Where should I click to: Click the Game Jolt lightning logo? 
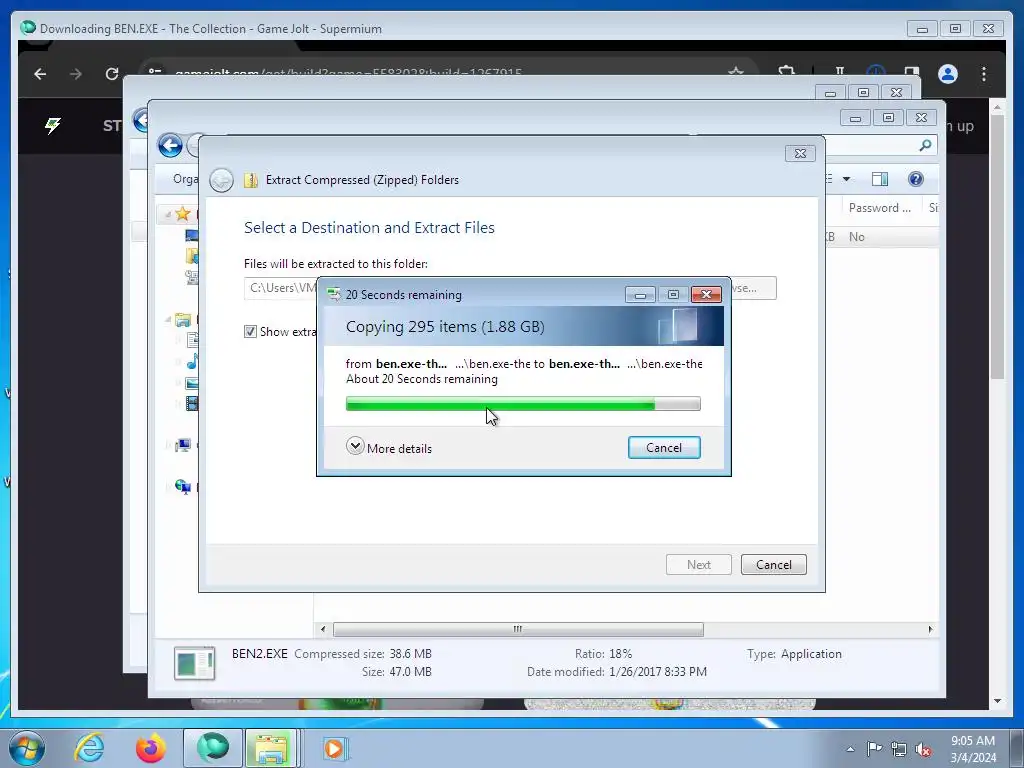53,125
